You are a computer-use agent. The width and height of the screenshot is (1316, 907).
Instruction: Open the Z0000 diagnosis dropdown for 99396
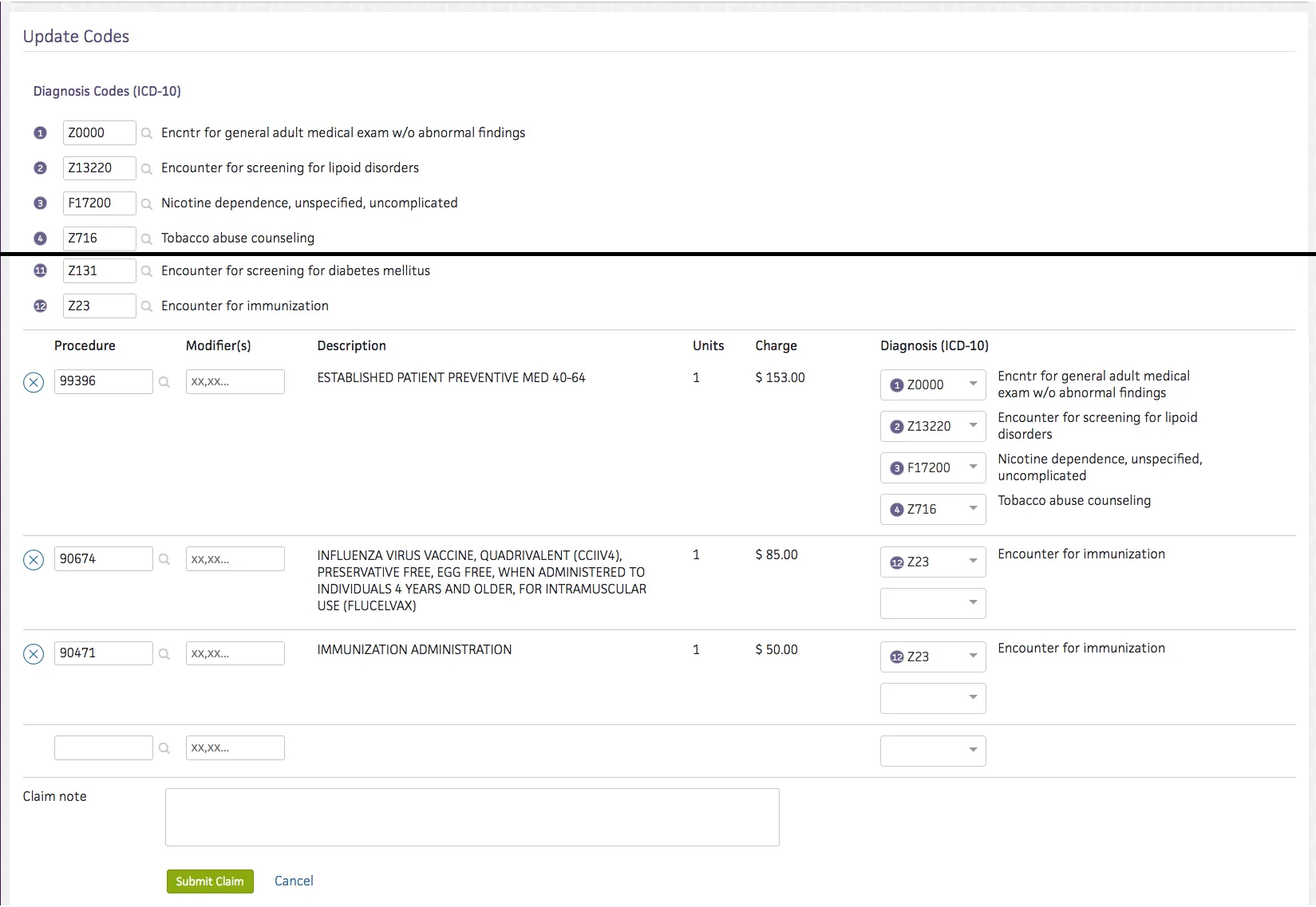click(933, 384)
